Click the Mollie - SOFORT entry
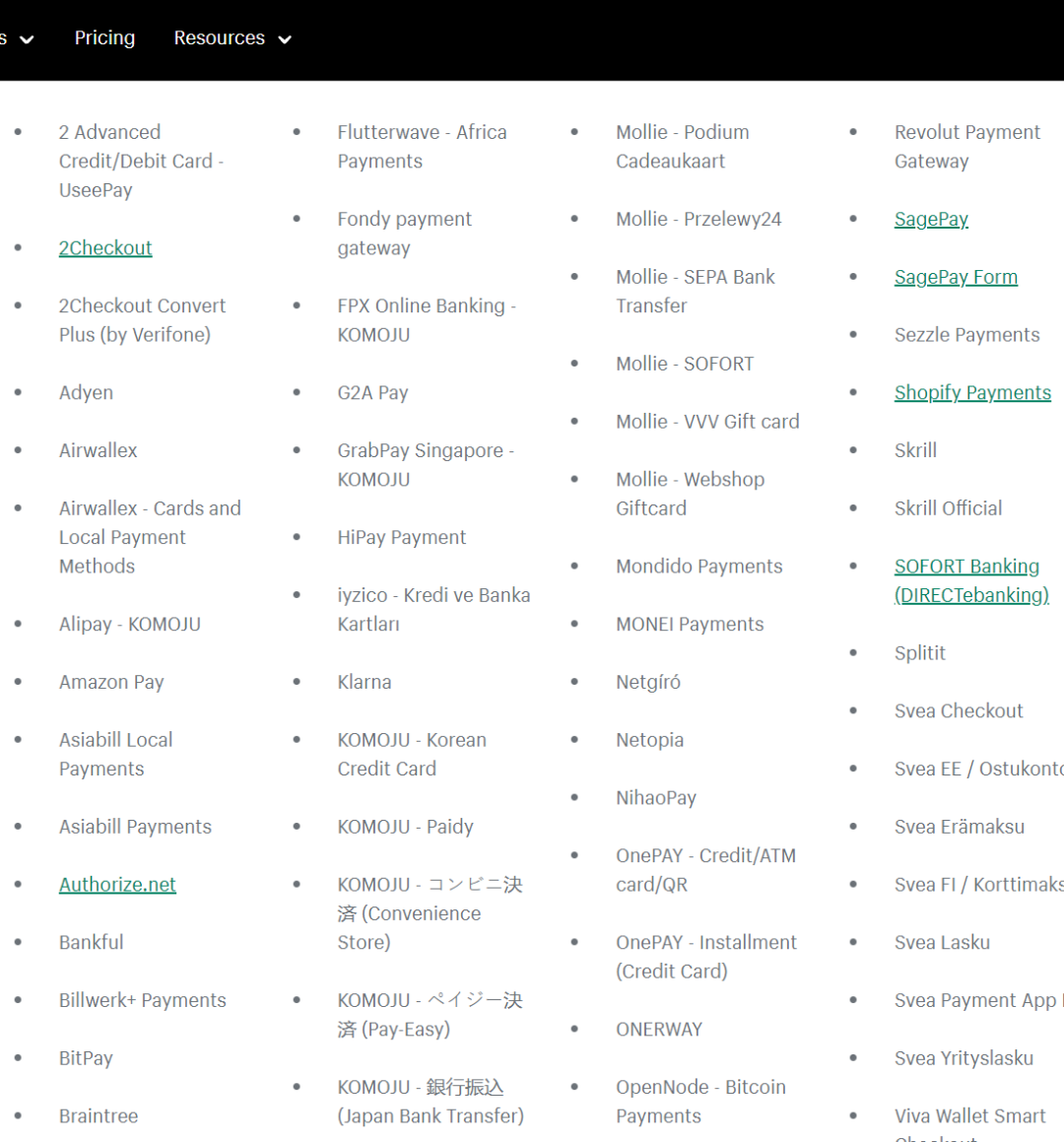 (x=685, y=364)
